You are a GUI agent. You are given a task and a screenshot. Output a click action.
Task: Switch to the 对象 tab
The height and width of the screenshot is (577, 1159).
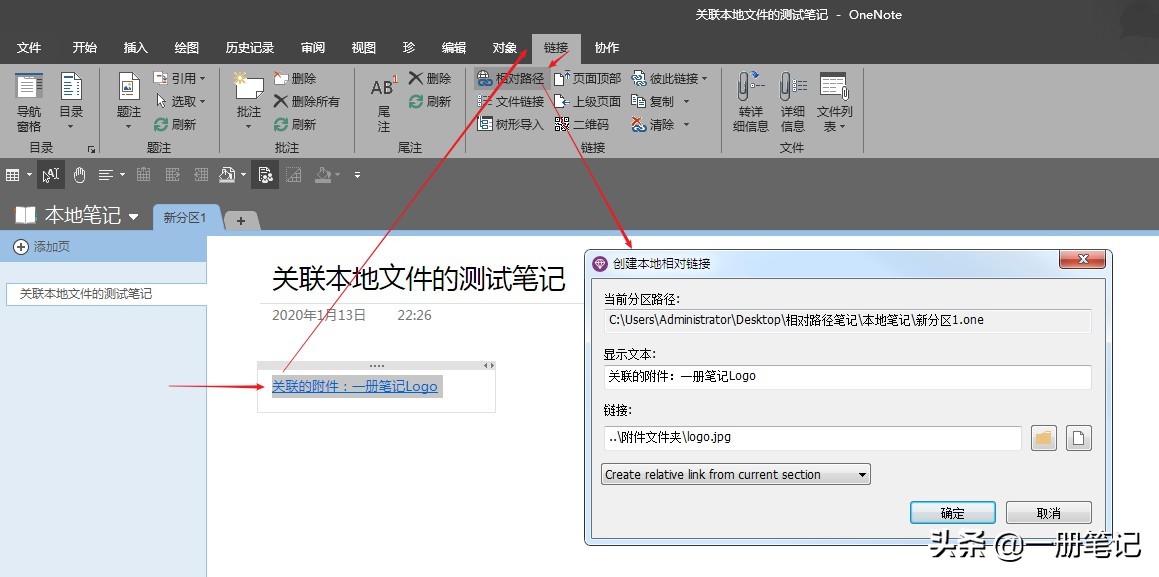point(505,47)
